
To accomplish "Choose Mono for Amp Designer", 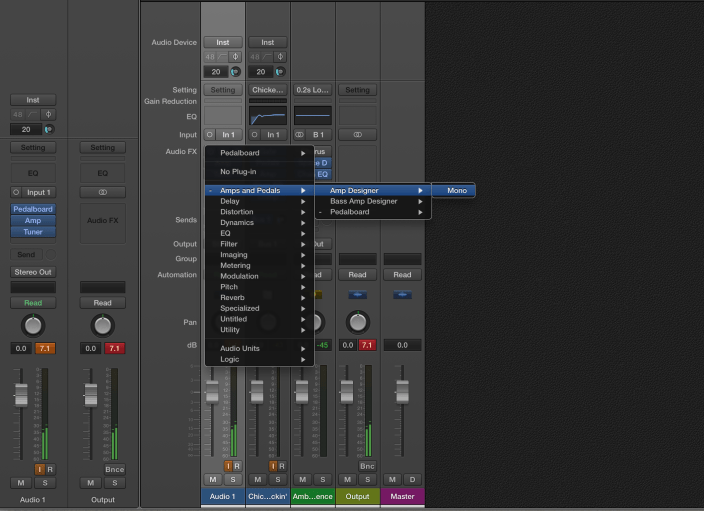I will click(457, 190).
